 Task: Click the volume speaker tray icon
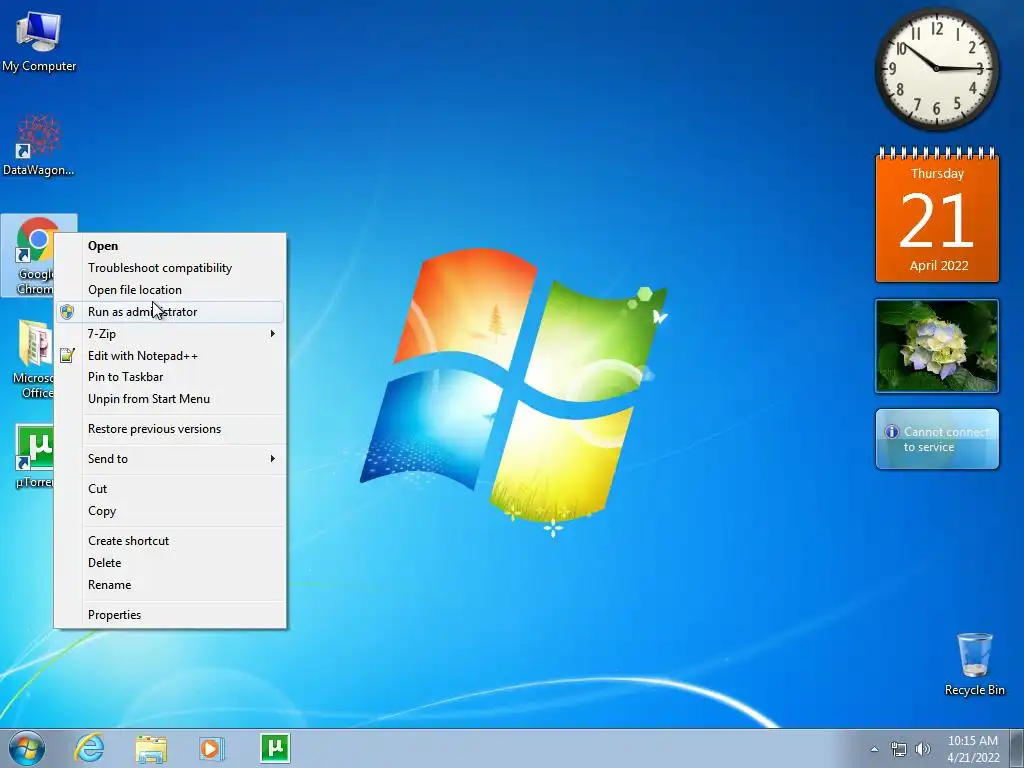click(923, 749)
